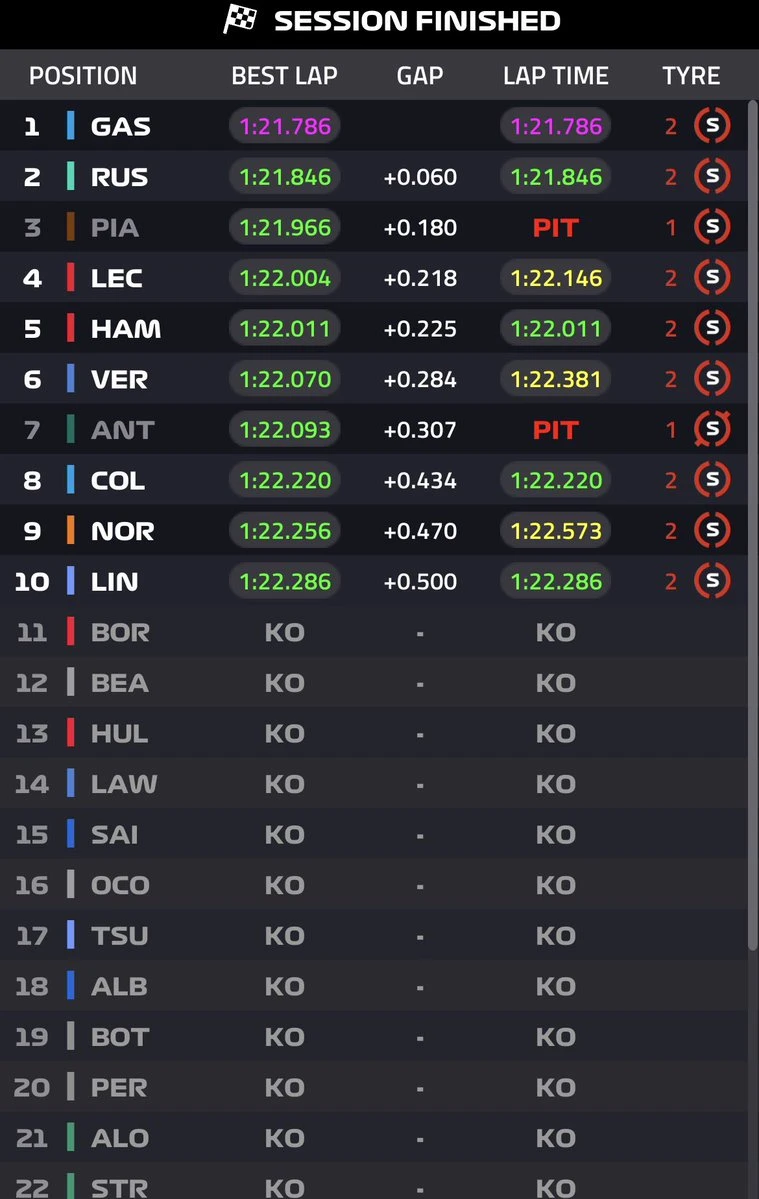
Task: Open the BOR driver row
Action: 374,632
